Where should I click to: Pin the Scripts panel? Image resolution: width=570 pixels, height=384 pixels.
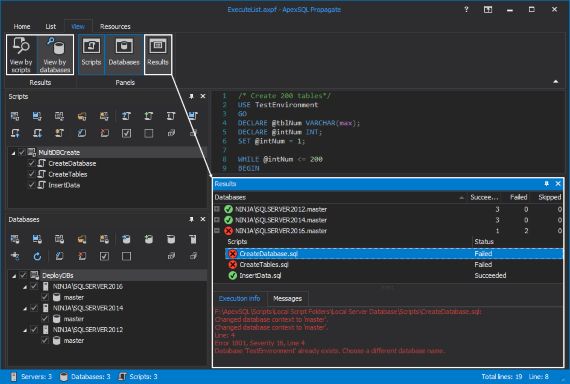pyautogui.click(x=191, y=96)
